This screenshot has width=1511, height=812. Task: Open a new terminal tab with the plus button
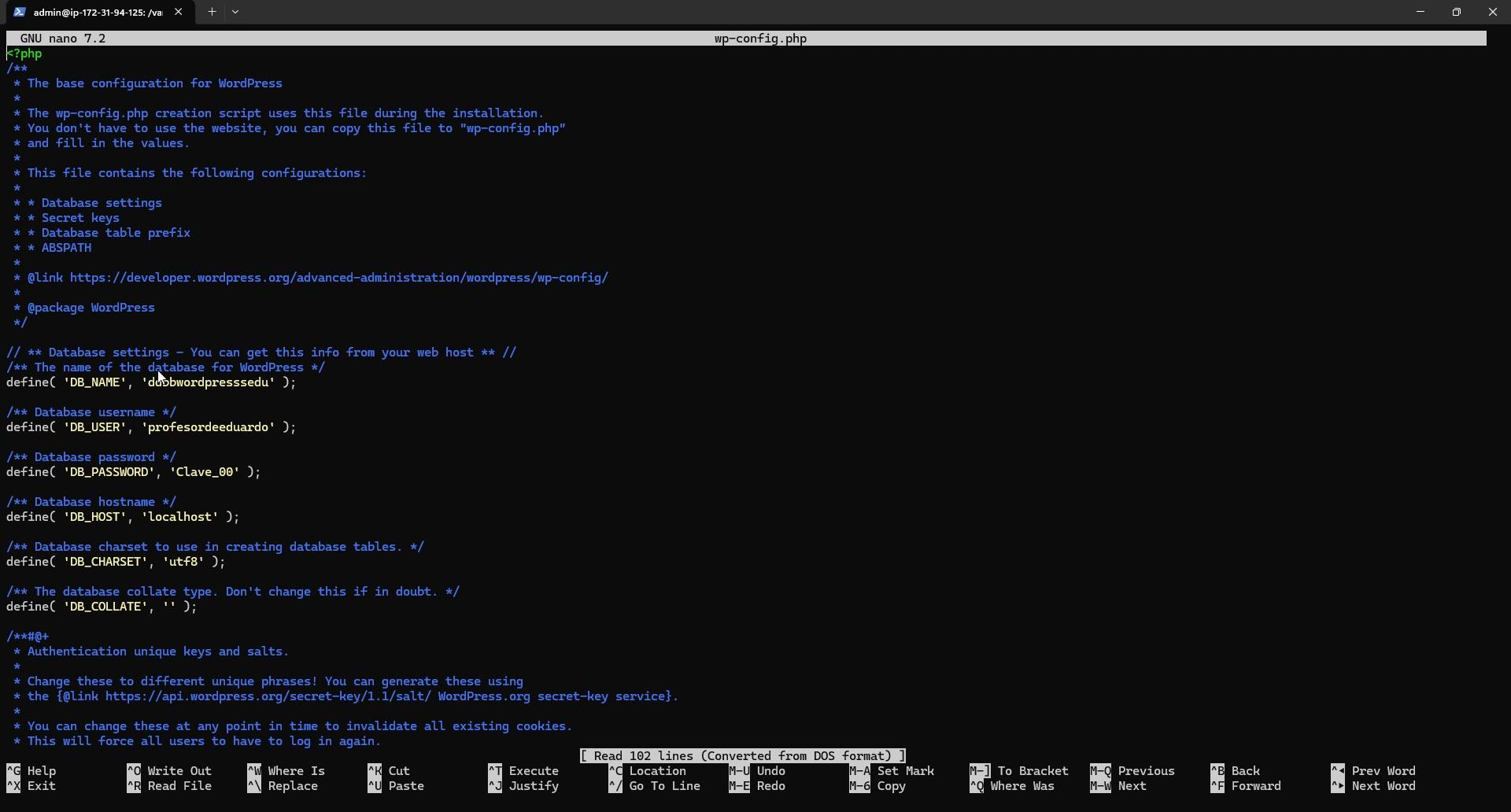click(212, 12)
